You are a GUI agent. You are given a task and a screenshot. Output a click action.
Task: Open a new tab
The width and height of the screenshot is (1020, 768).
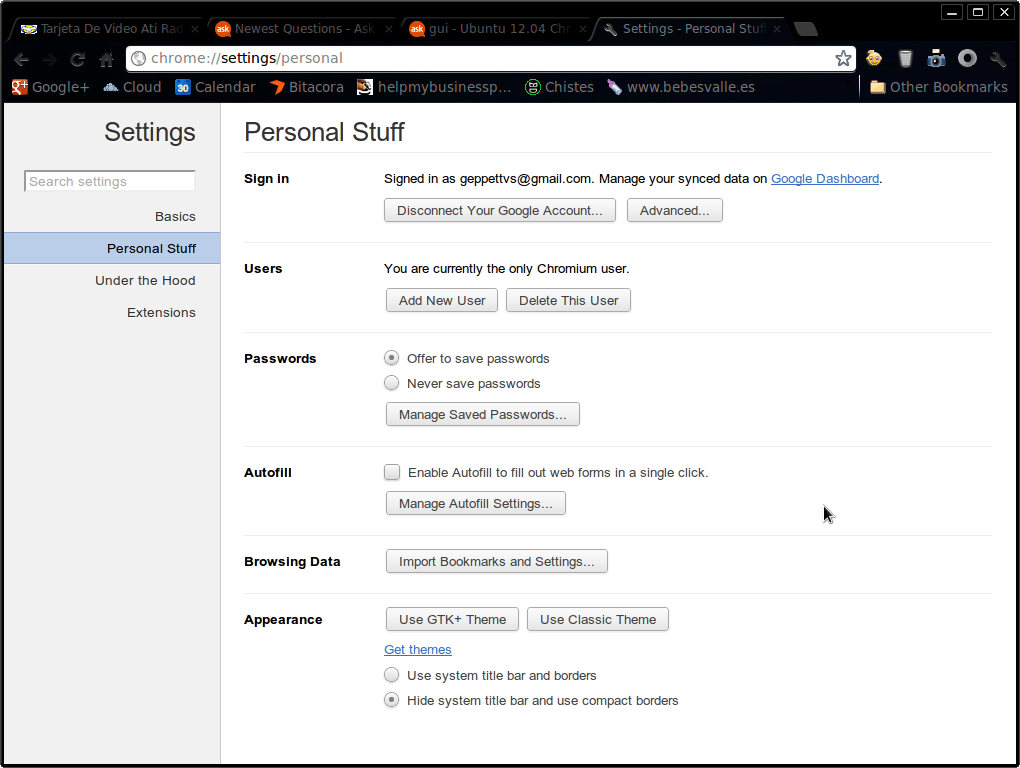[x=806, y=29]
